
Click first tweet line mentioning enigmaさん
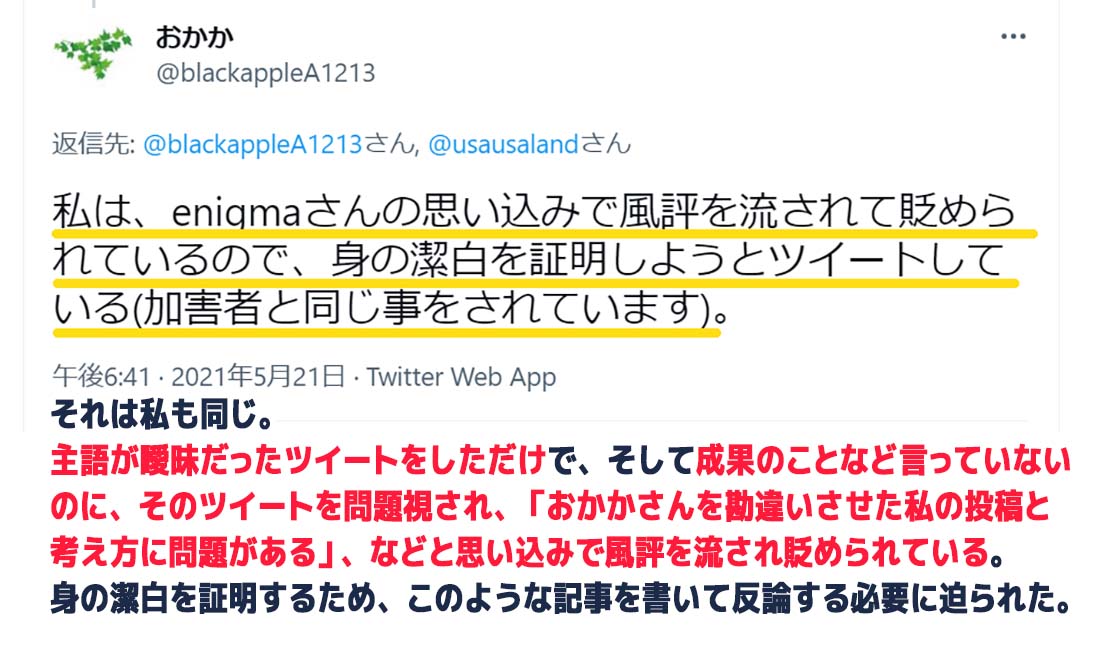tap(535, 211)
